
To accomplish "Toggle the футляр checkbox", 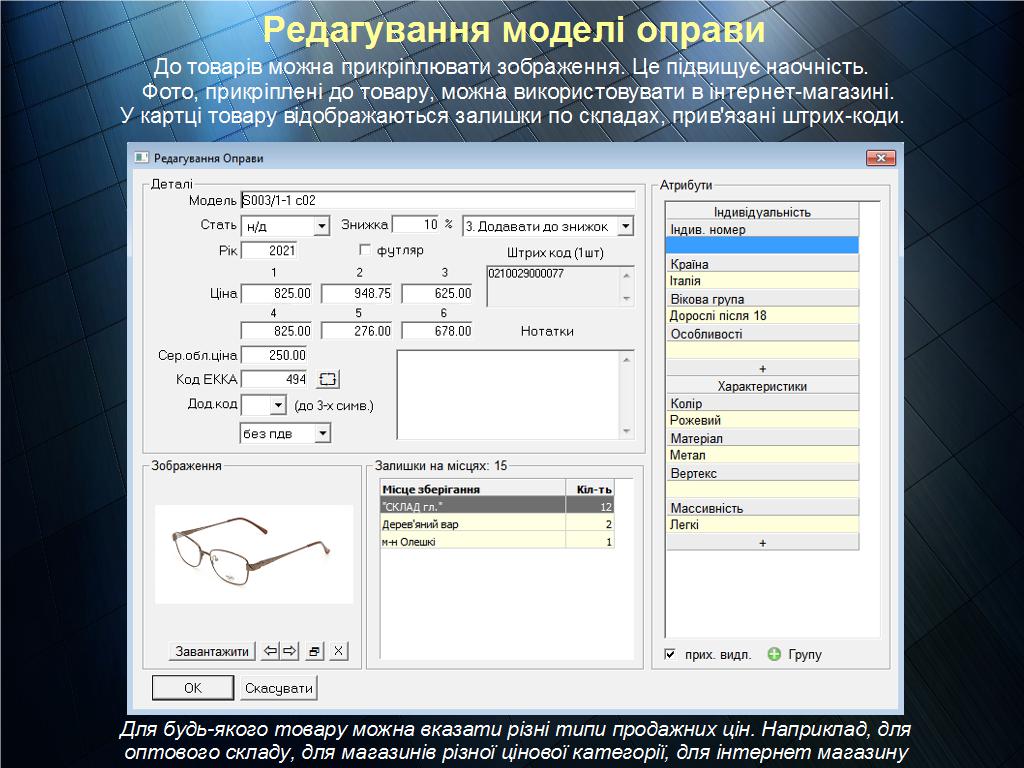I will [x=365, y=250].
